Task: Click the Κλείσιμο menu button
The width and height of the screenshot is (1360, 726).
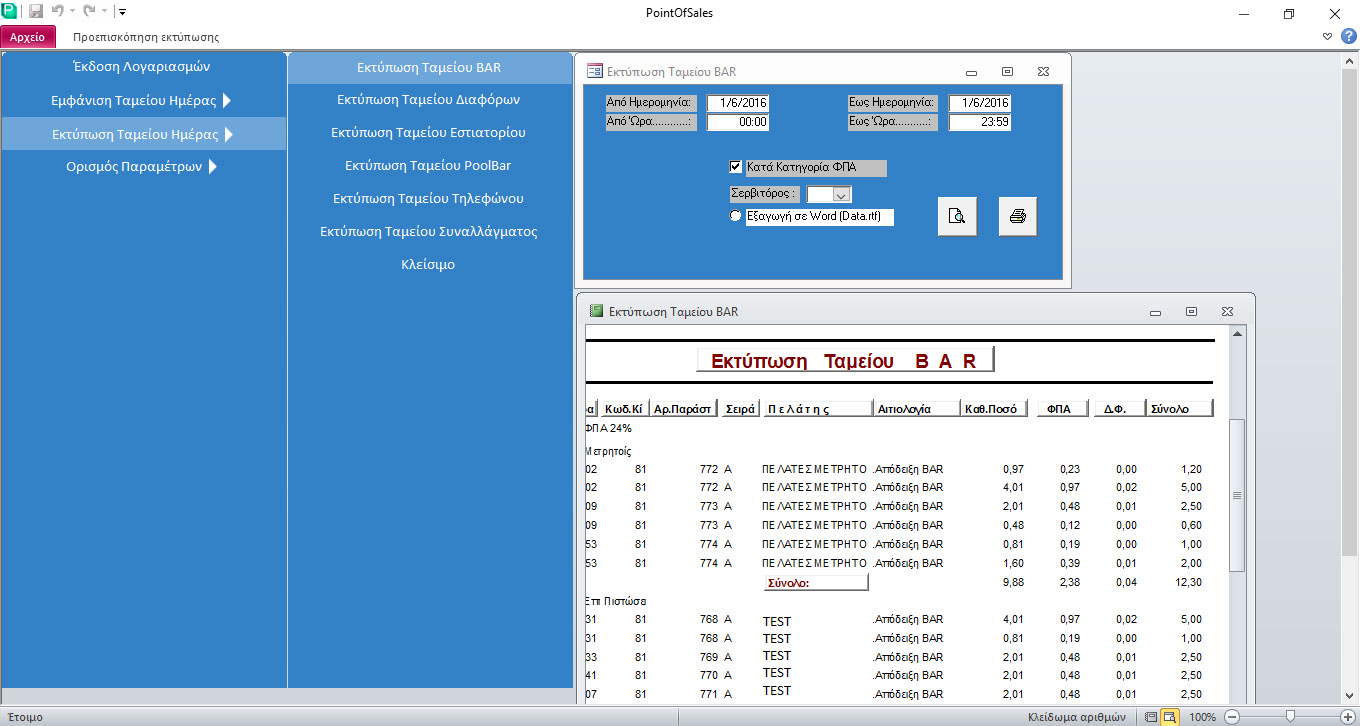Action: click(x=428, y=265)
